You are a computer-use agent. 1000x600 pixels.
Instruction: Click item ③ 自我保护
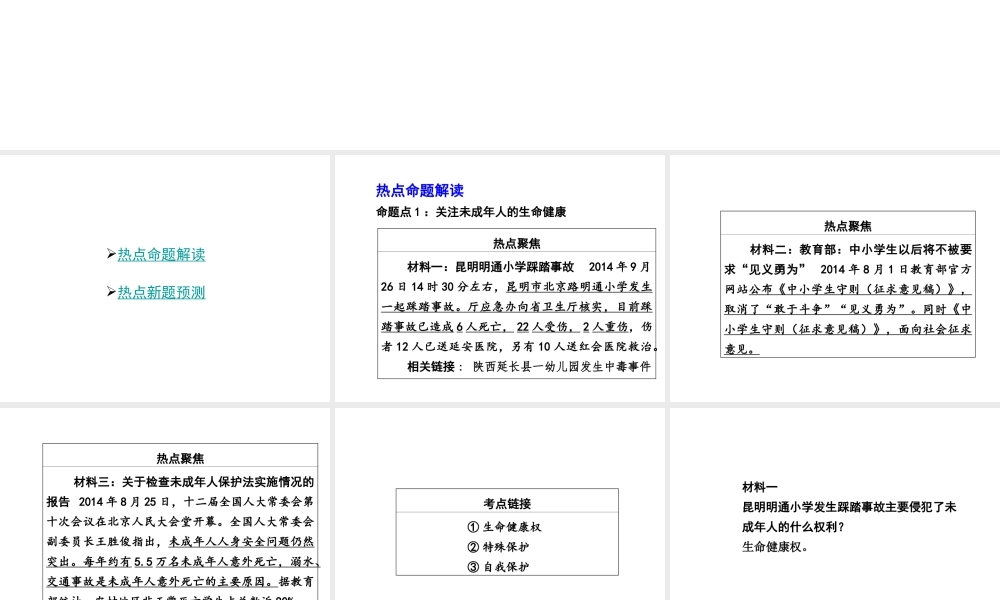tap(498, 567)
